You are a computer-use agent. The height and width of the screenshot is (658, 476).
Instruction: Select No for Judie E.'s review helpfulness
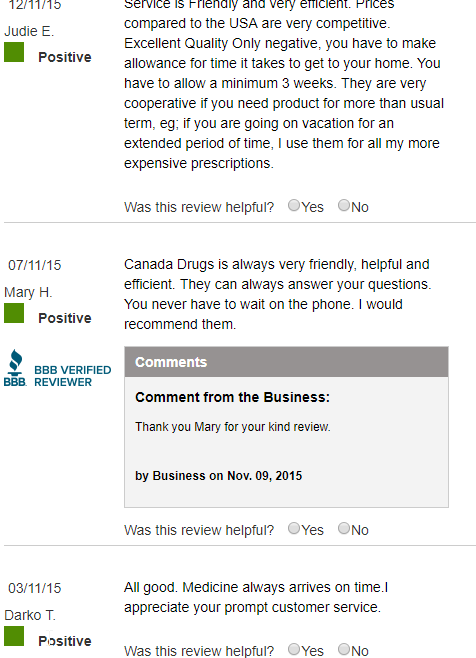click(344, 205)
